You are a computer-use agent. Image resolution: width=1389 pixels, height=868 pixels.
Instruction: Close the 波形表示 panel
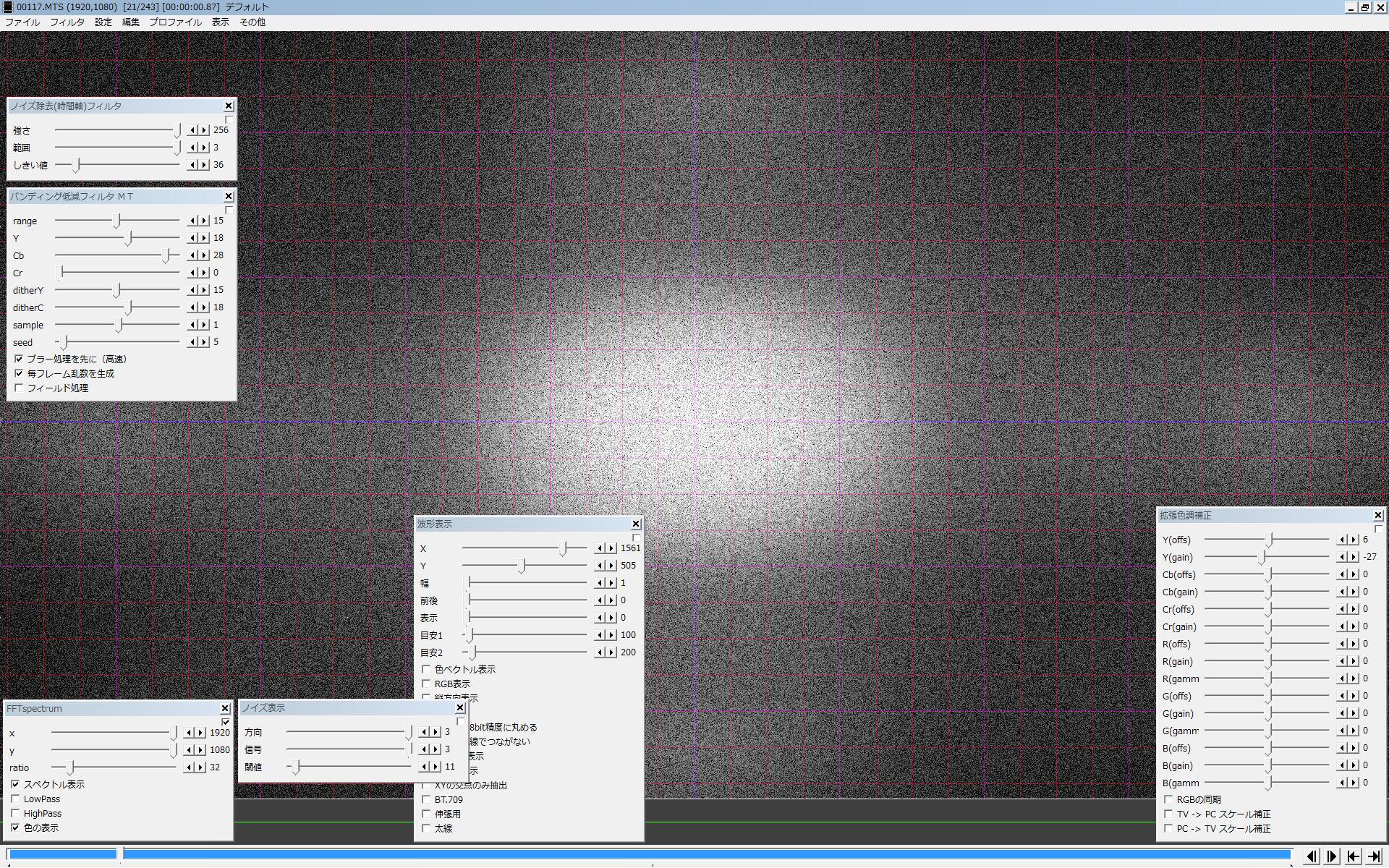pos(636,524)
